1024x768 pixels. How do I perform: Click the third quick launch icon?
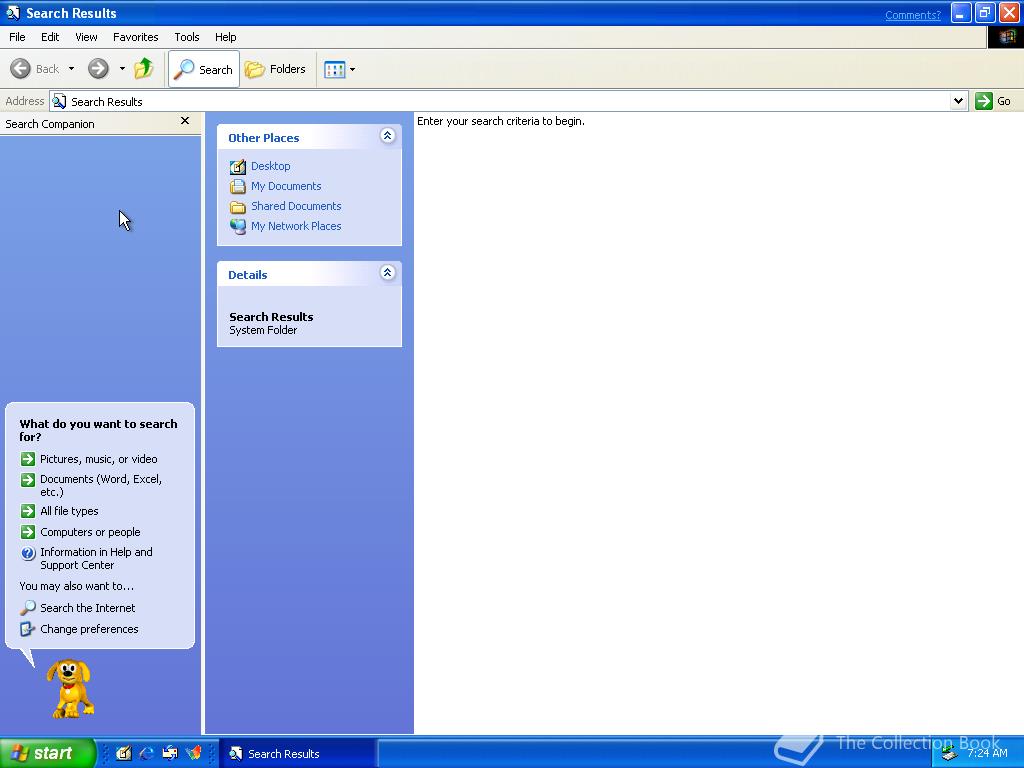tap(170, 754)
